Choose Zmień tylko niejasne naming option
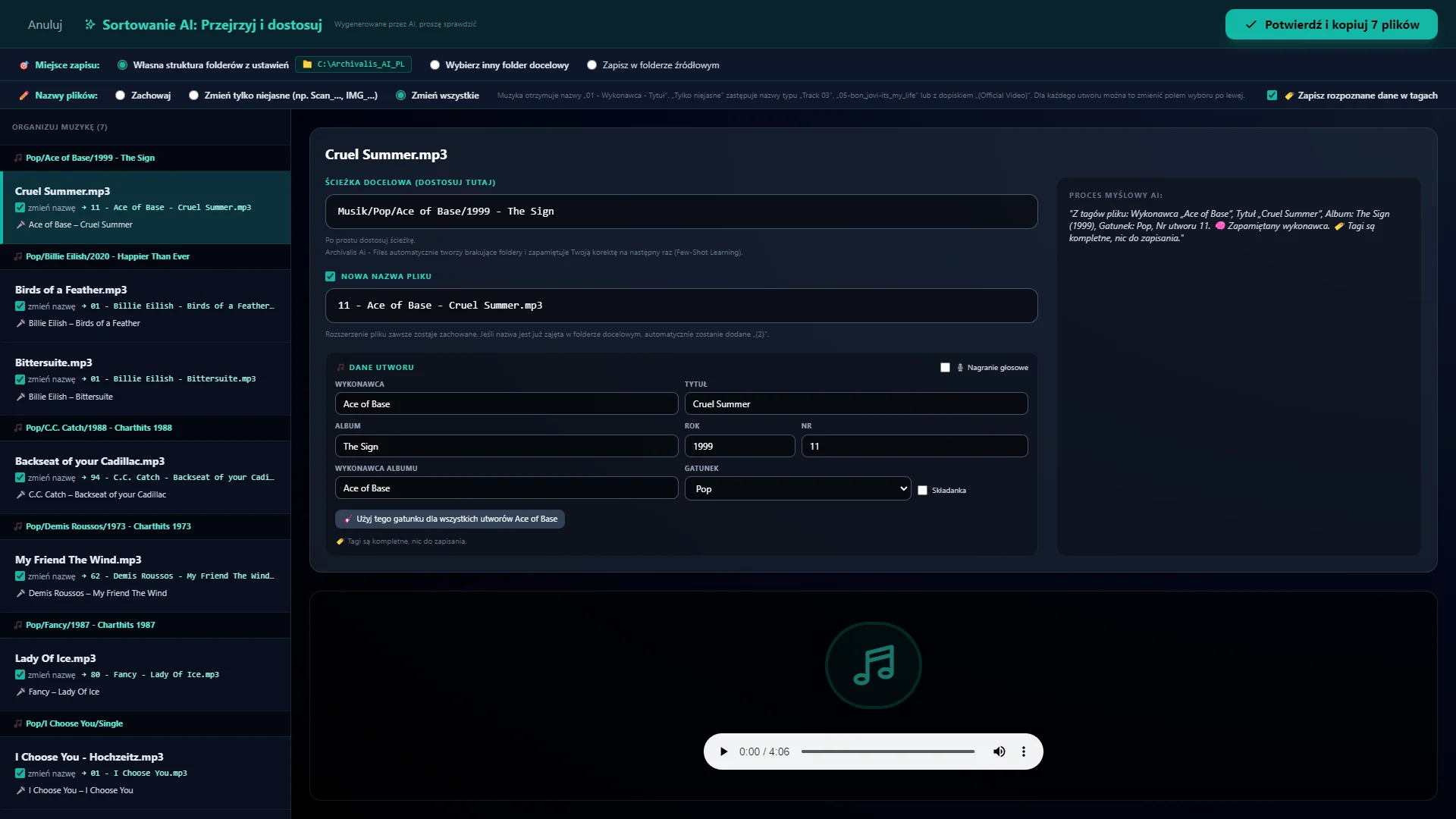 pyautogui.click(x=193, y=96)
